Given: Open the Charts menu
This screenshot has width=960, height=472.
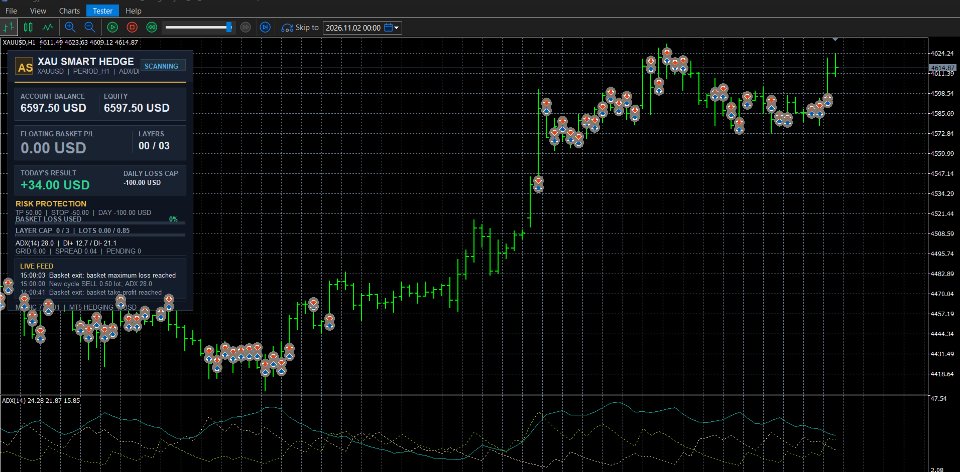Looking at the screenshot, I should click(69, 11).
